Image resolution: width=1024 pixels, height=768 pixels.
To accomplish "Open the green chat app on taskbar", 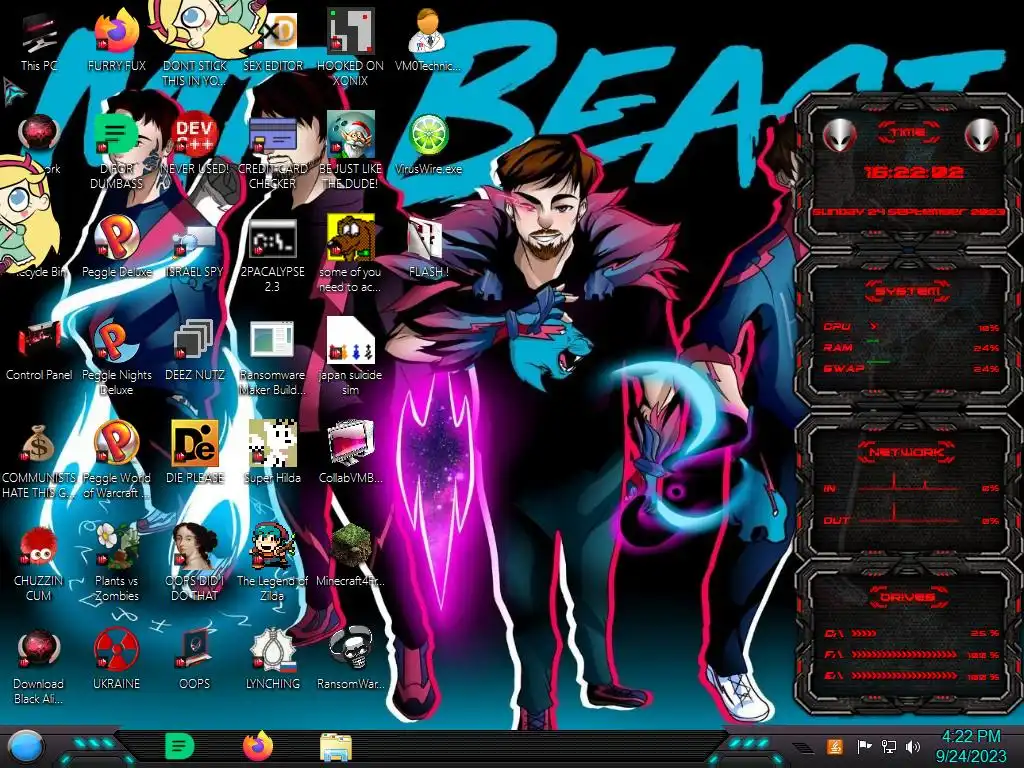I will 180,746.
